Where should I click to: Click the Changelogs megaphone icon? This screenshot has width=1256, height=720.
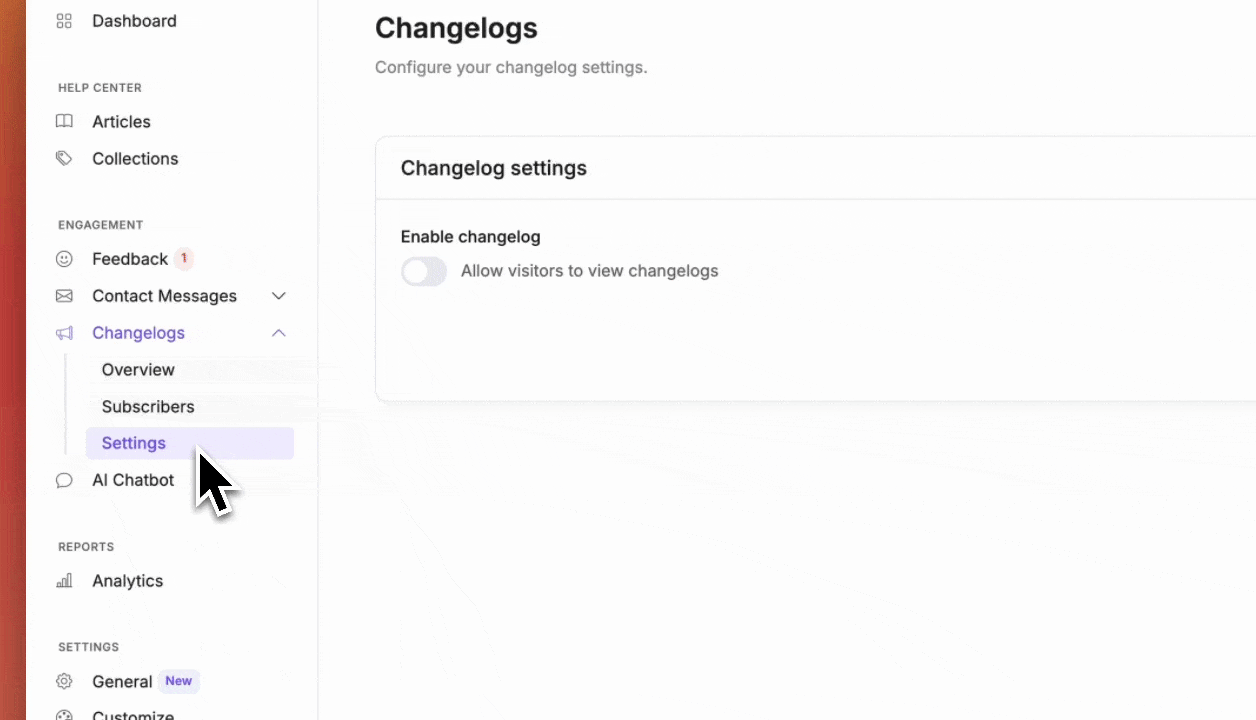click(x=64, y=333)
